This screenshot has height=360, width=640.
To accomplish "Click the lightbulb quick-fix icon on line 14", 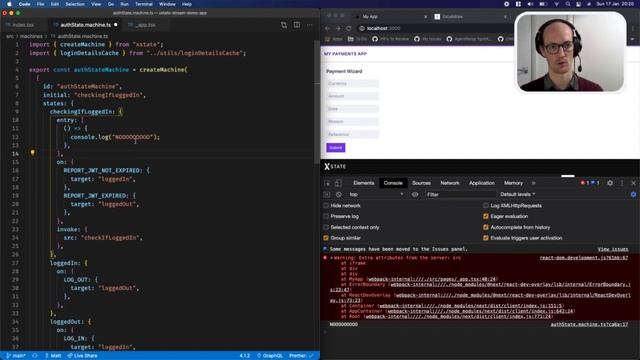I will (33, 153).
